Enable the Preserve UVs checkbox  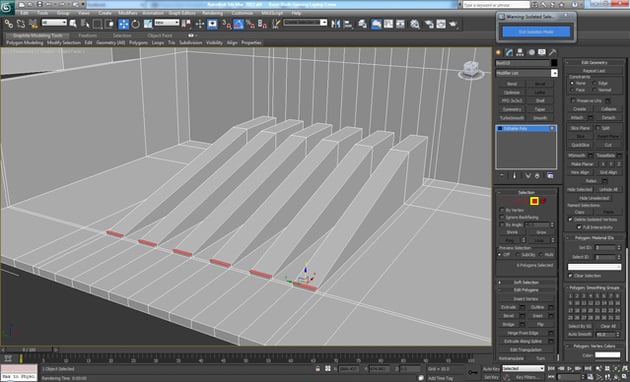pyautogui.click(x=573, y=100)
